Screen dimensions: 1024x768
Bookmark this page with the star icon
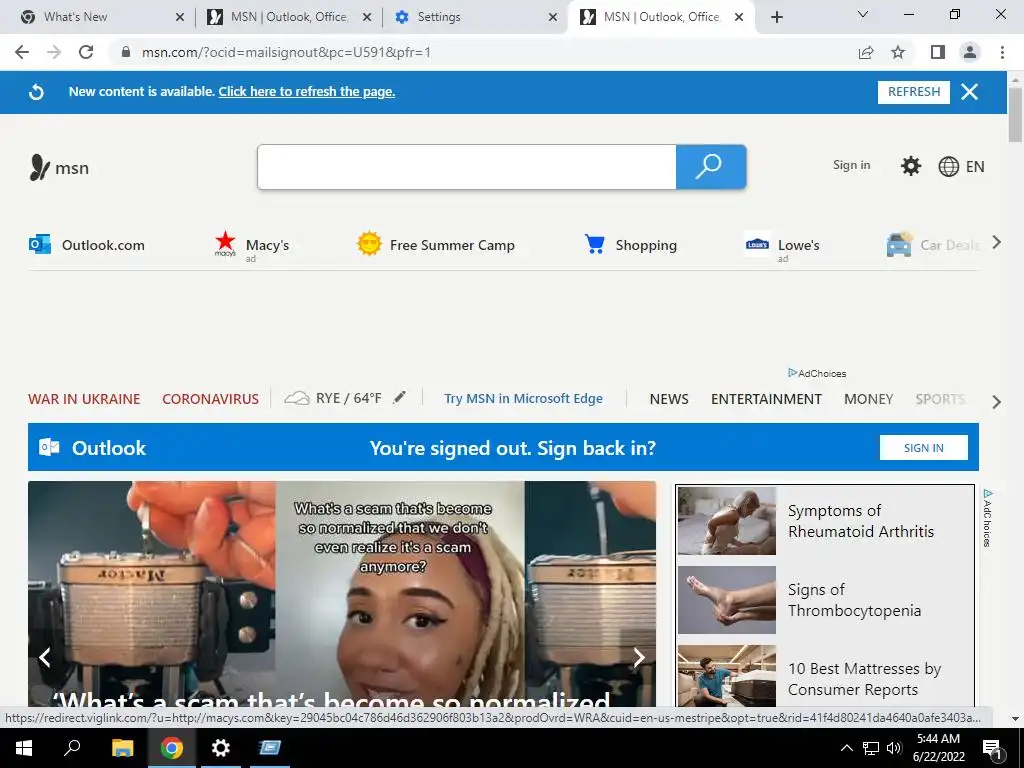pyautogui.click(x=898, y=52)
